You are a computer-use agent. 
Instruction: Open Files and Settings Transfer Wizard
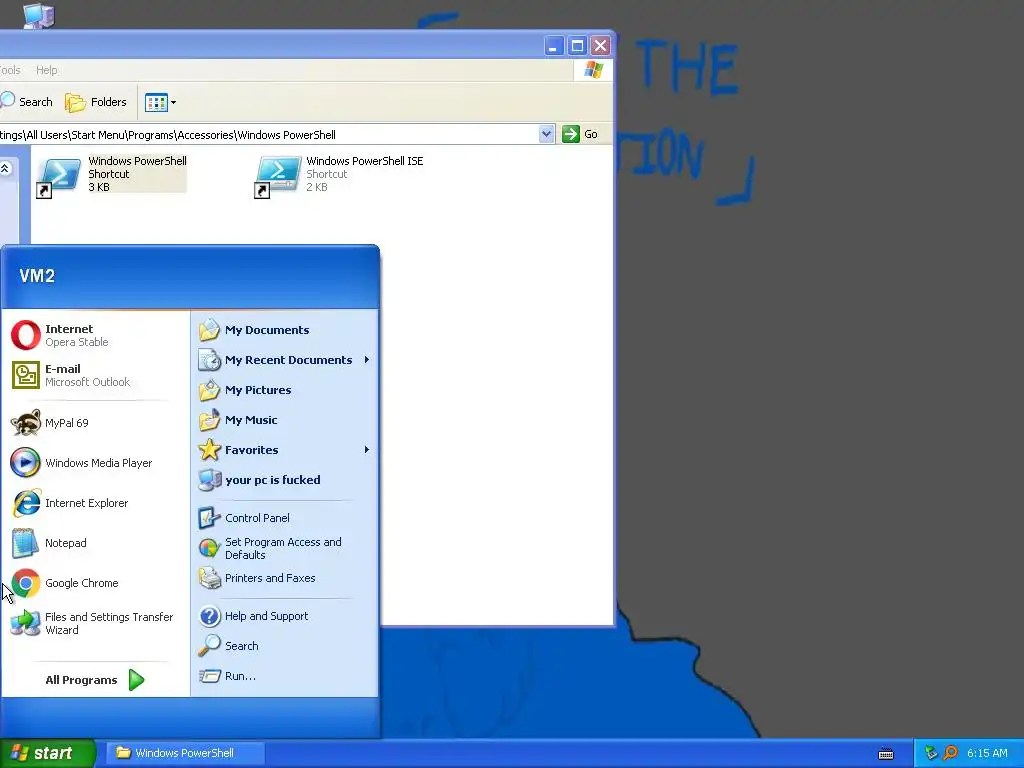[95, 623]
